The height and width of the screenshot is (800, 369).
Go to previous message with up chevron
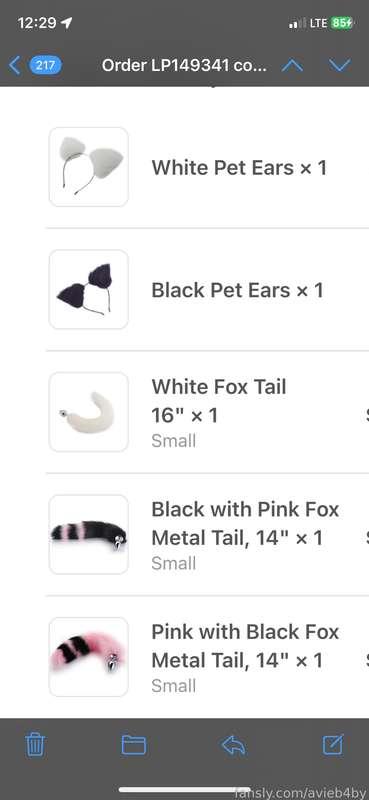(292, 65)
